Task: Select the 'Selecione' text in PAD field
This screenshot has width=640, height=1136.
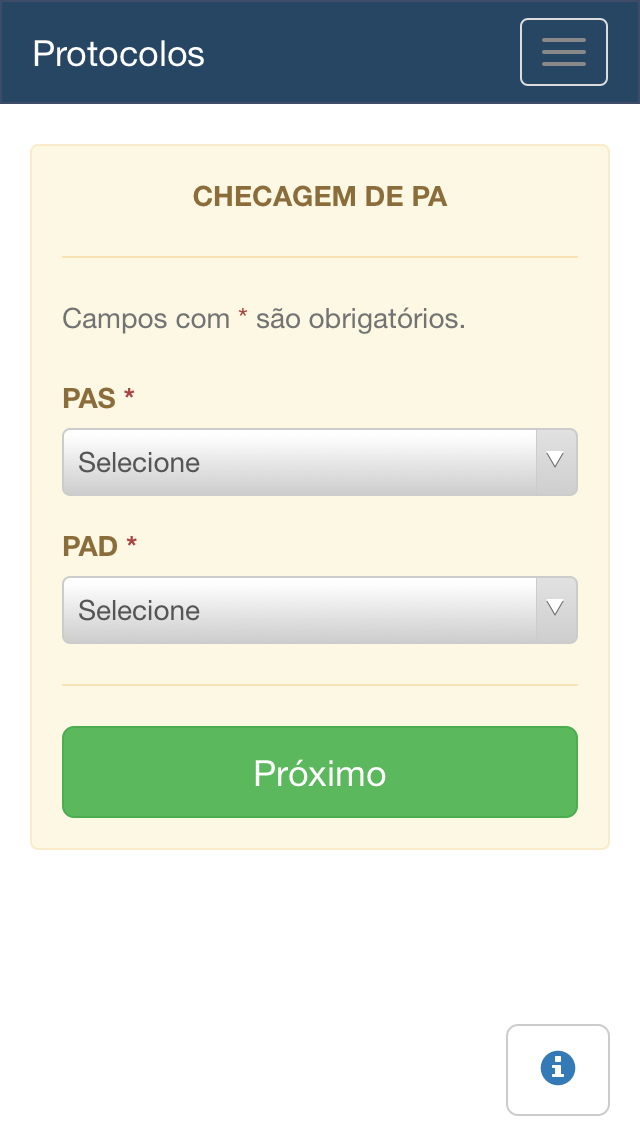Action: pos(139,611)
